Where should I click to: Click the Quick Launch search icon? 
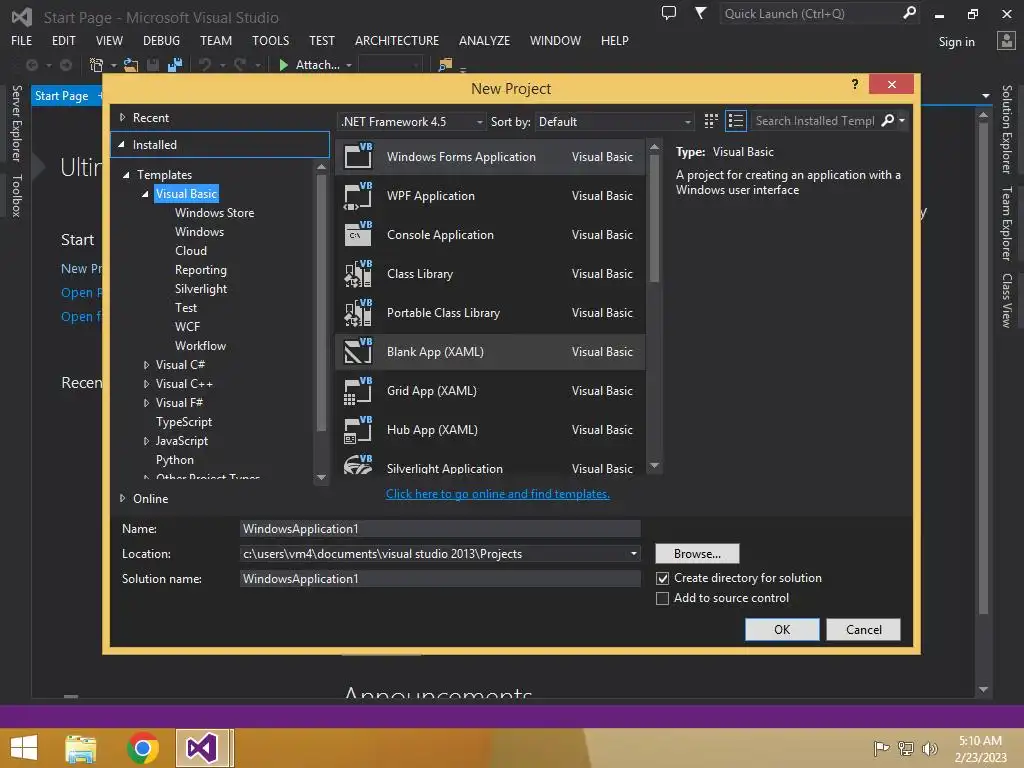(909, 13)
